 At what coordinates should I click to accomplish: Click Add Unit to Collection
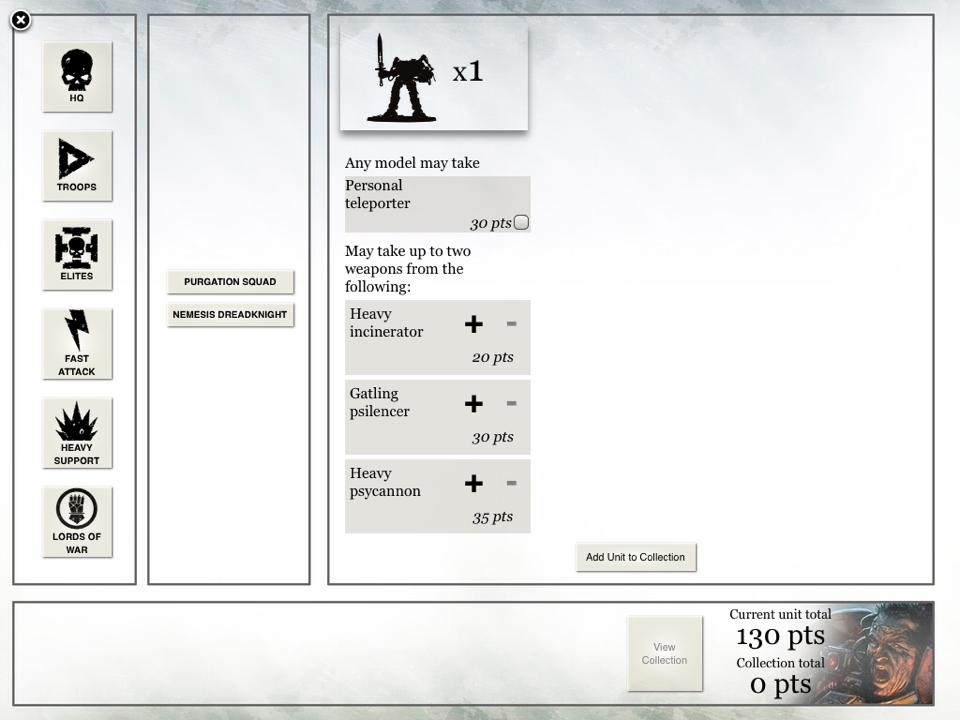pos(636,557)
